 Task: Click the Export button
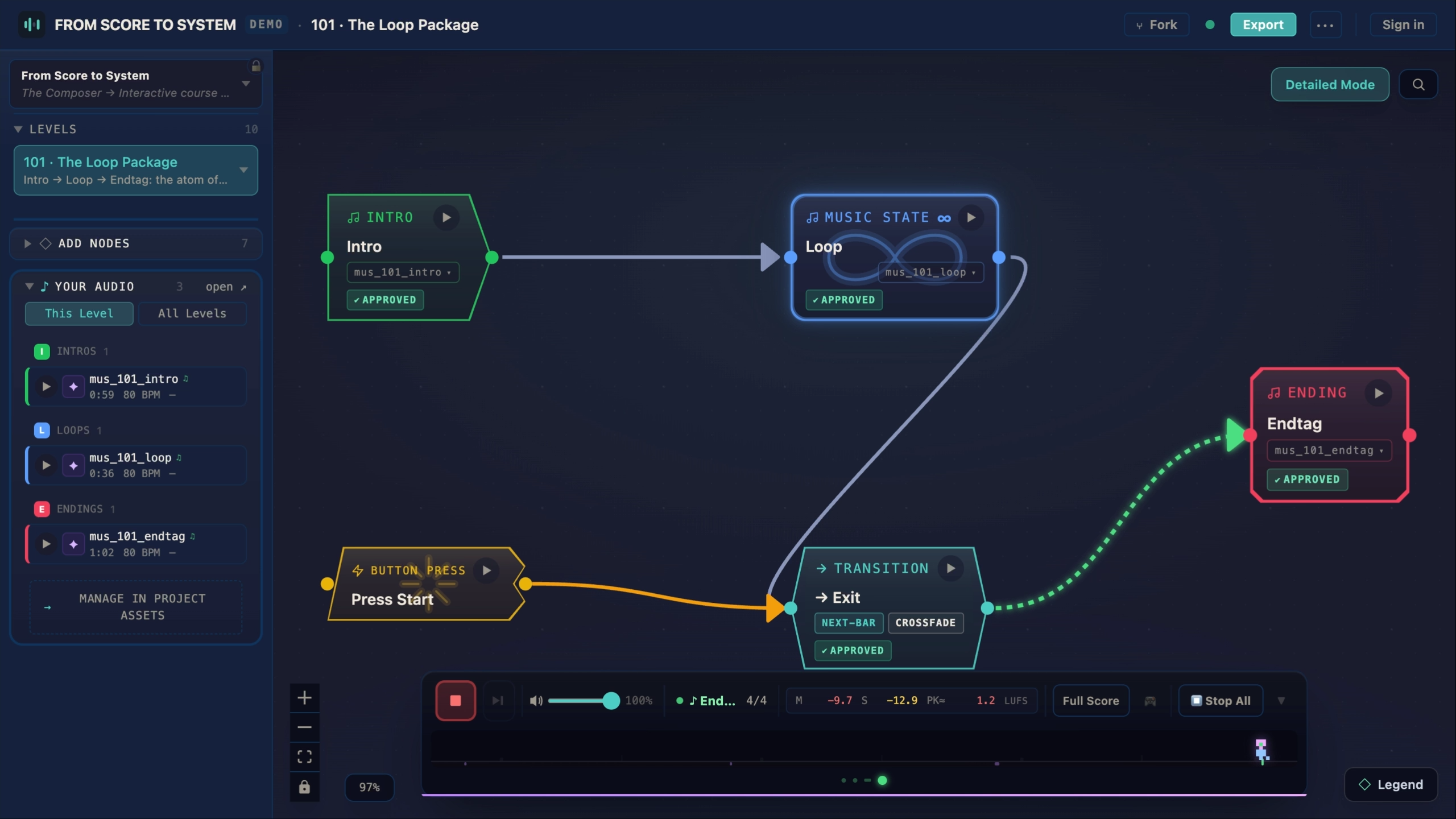(1263, 24)
